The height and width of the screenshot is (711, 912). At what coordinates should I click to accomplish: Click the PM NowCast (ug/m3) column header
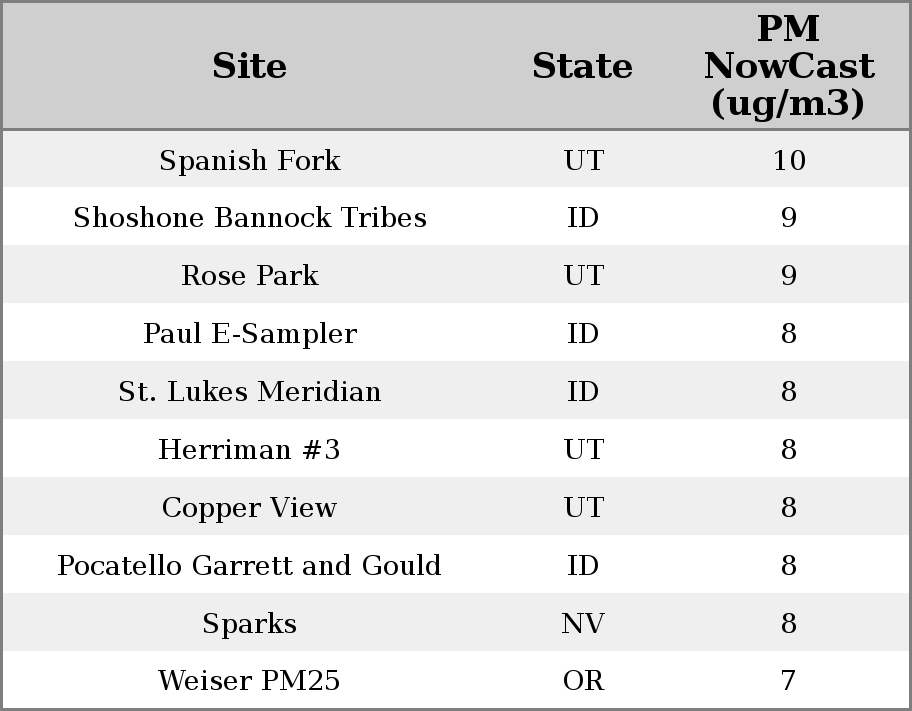tap(788, 66)
